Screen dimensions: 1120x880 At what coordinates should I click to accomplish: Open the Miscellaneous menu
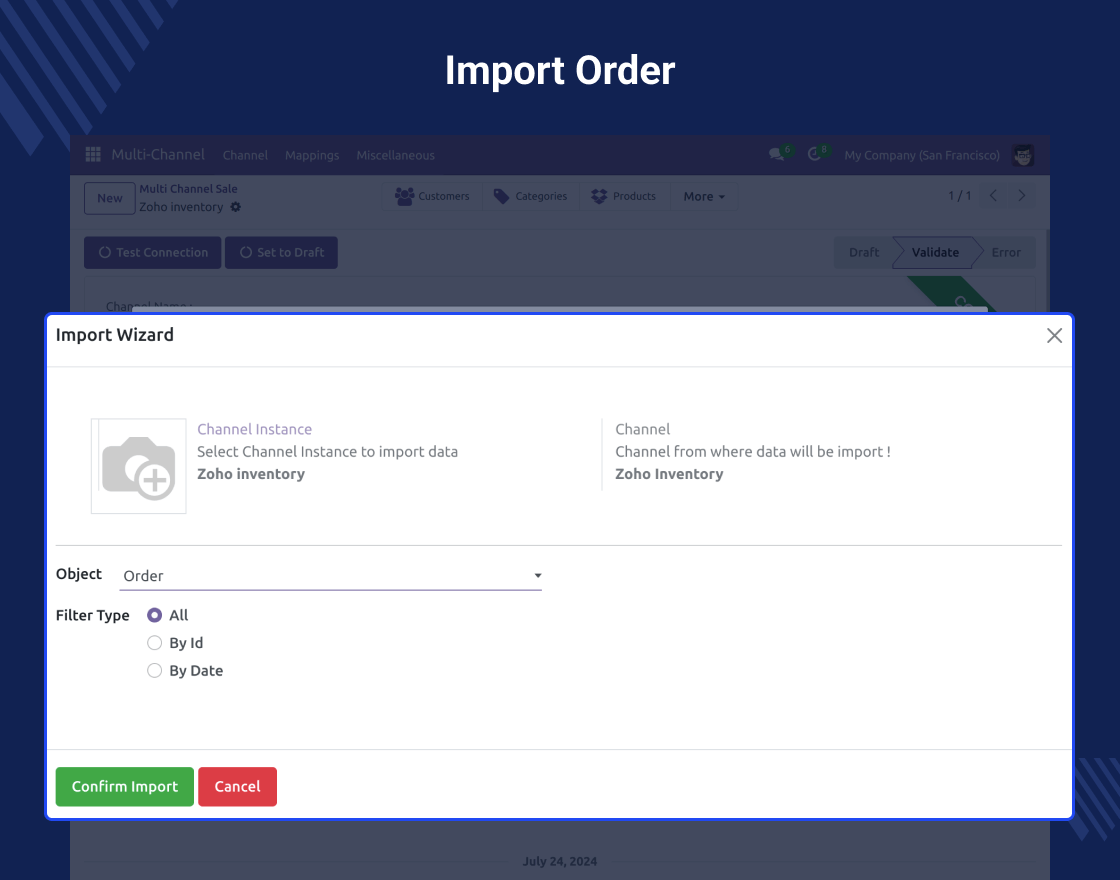395,155
